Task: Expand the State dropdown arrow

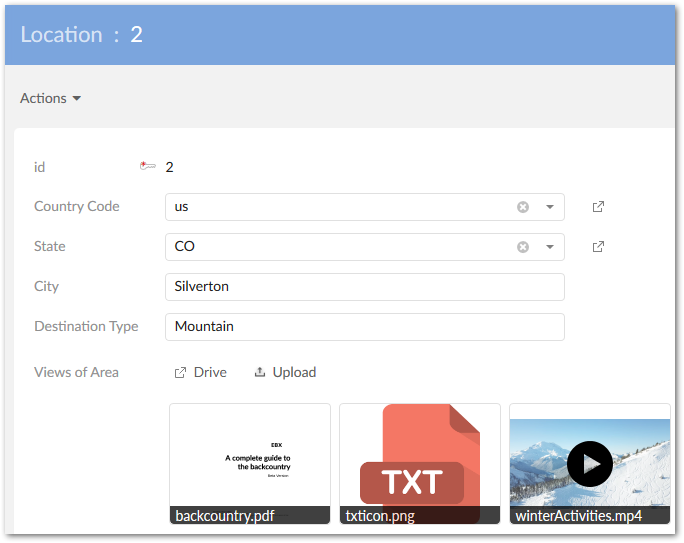Action: click(550, 247)
